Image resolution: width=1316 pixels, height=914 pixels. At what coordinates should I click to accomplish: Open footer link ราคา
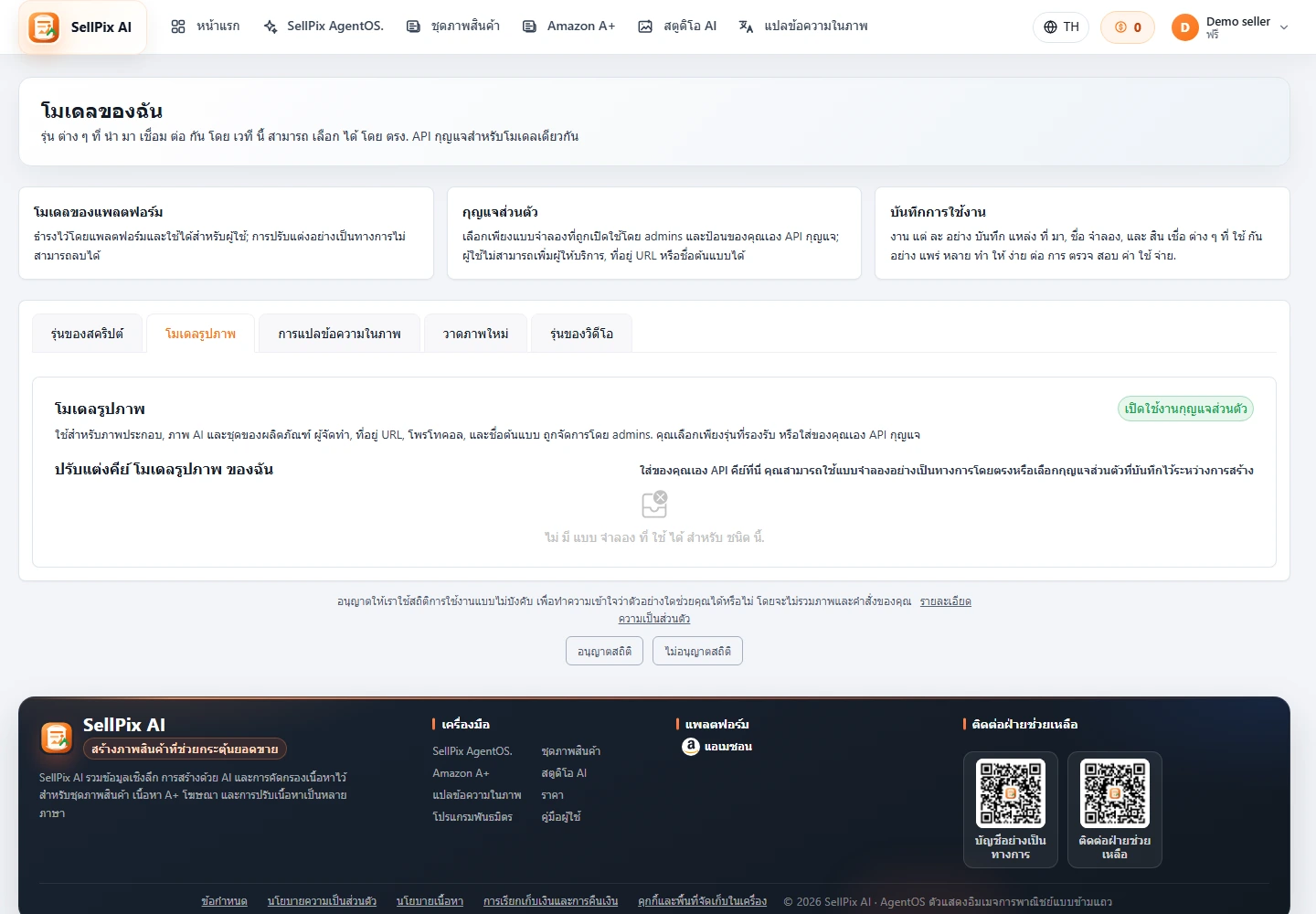coord(552,795)
